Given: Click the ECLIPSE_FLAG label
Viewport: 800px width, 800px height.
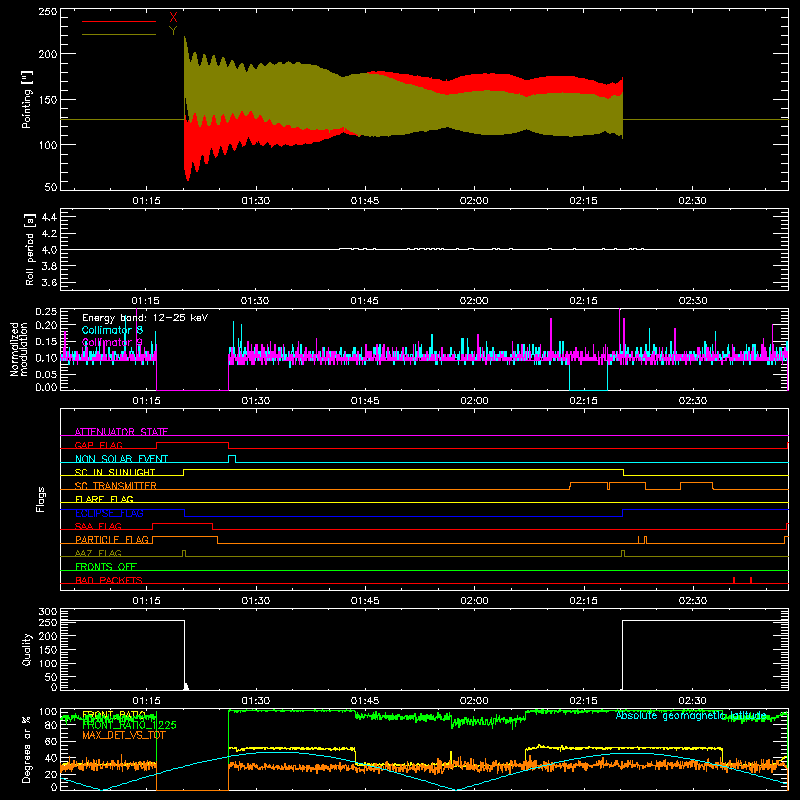Looking at the screenshot, I should [109, 513].
